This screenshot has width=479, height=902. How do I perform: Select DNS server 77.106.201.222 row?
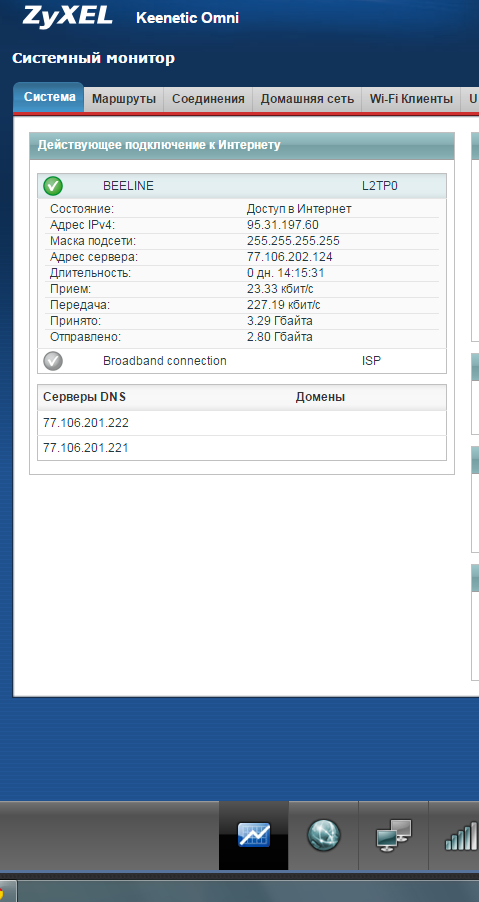242,423
